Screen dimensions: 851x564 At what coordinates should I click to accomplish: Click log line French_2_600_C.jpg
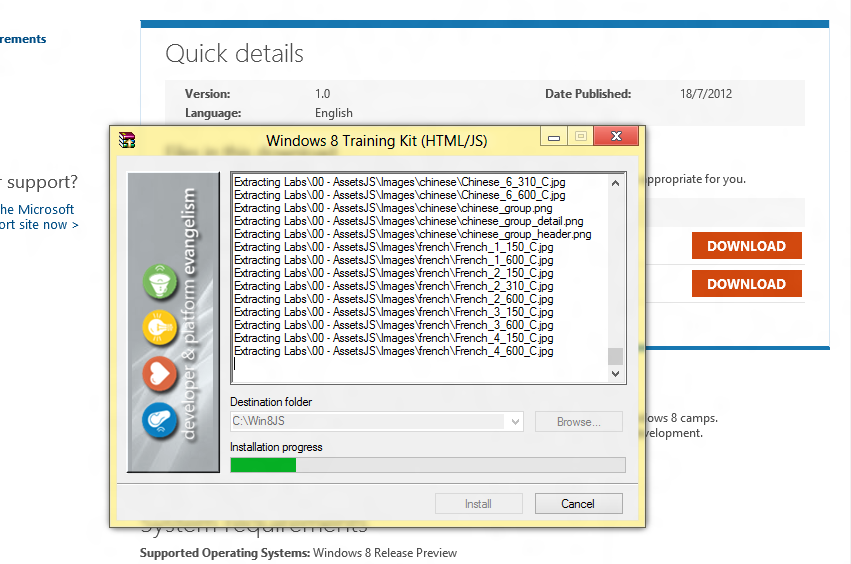(x=393, y=299)
